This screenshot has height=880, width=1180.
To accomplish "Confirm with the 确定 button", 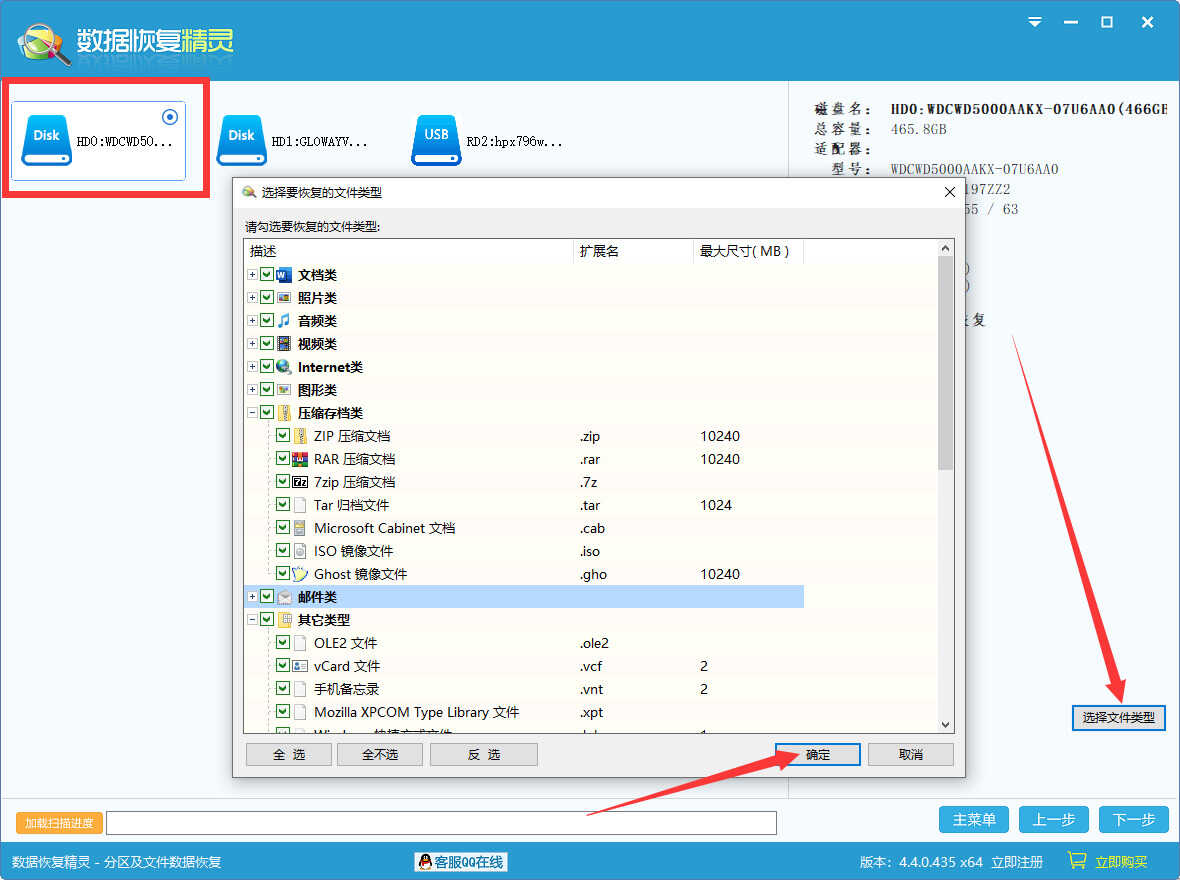I will [x=818, y=754].
